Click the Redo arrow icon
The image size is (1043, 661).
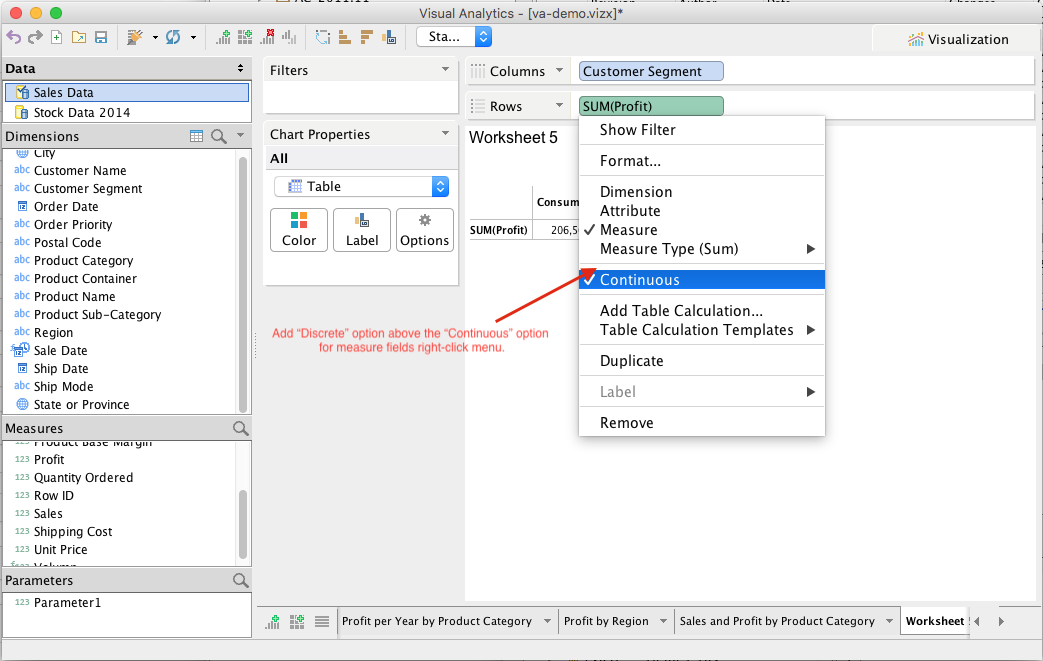[35, 37]
